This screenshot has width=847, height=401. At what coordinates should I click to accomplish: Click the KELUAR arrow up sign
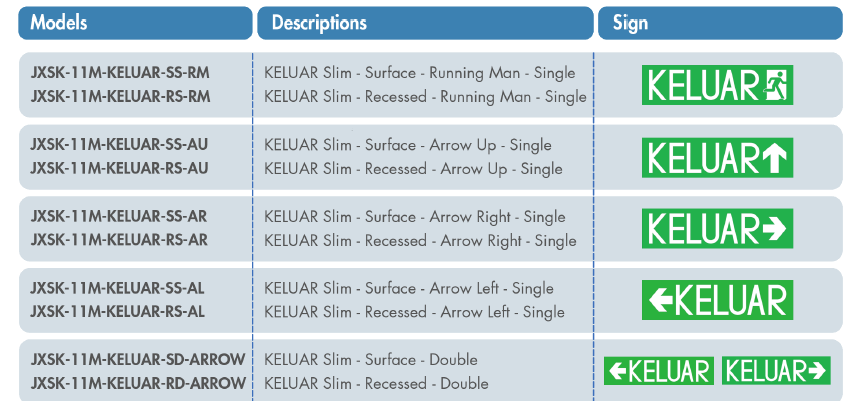(x=717, y=157)
